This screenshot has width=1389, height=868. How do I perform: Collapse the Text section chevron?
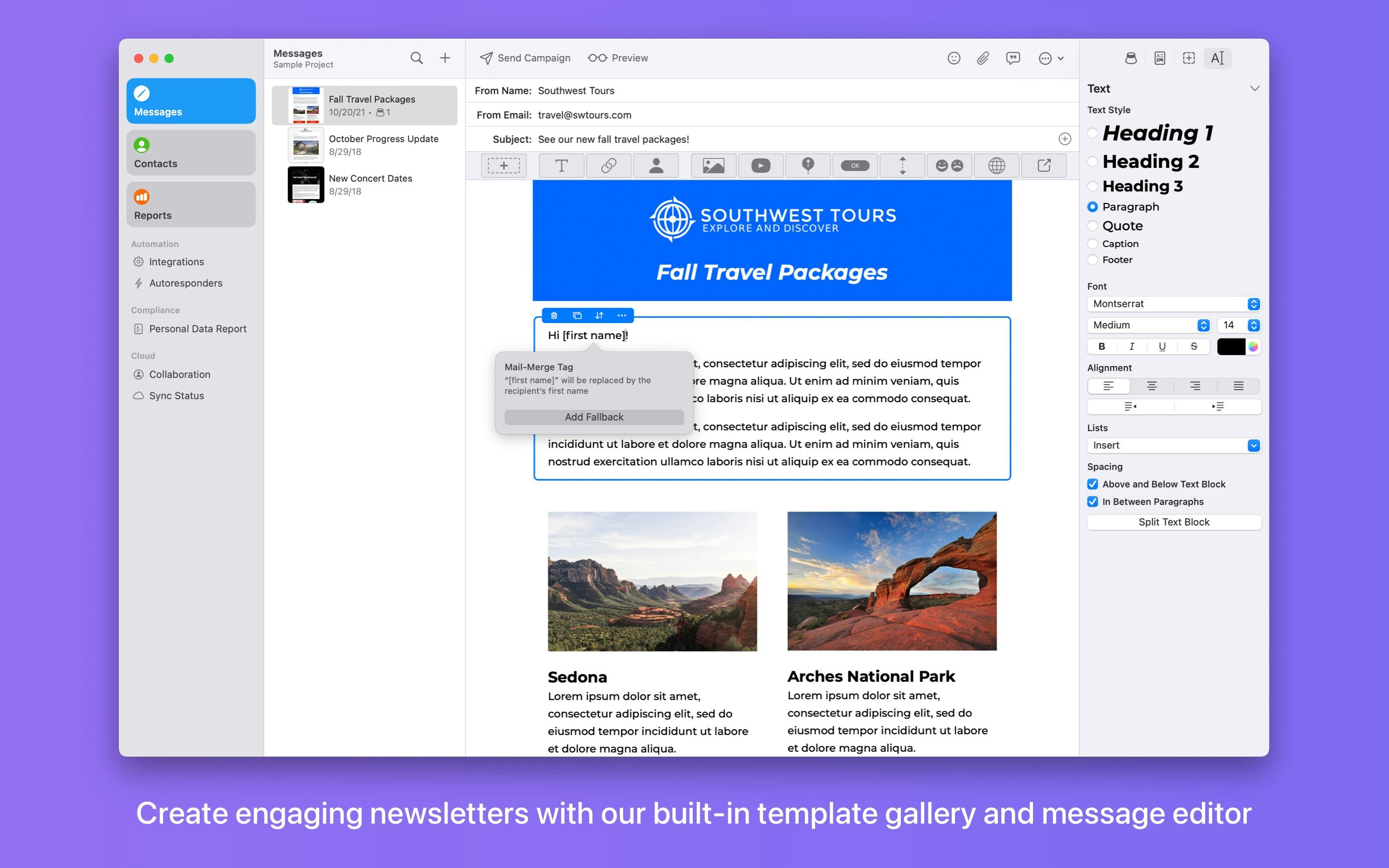1255,88
